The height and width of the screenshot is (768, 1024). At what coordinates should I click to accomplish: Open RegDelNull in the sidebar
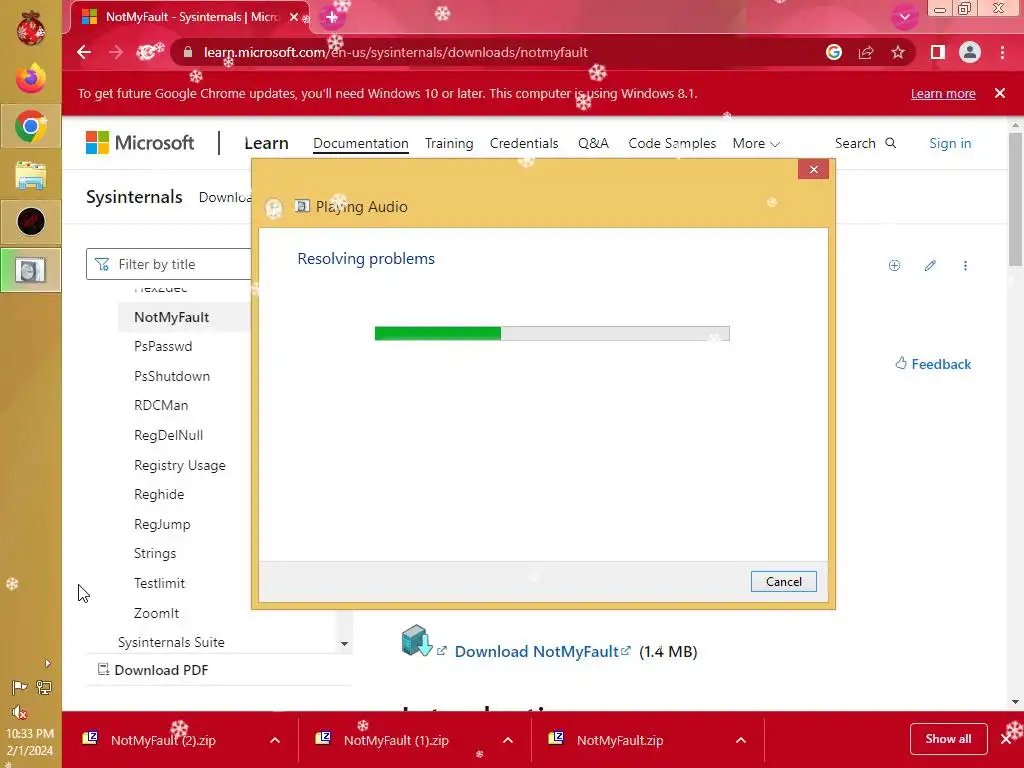(168, 435)
